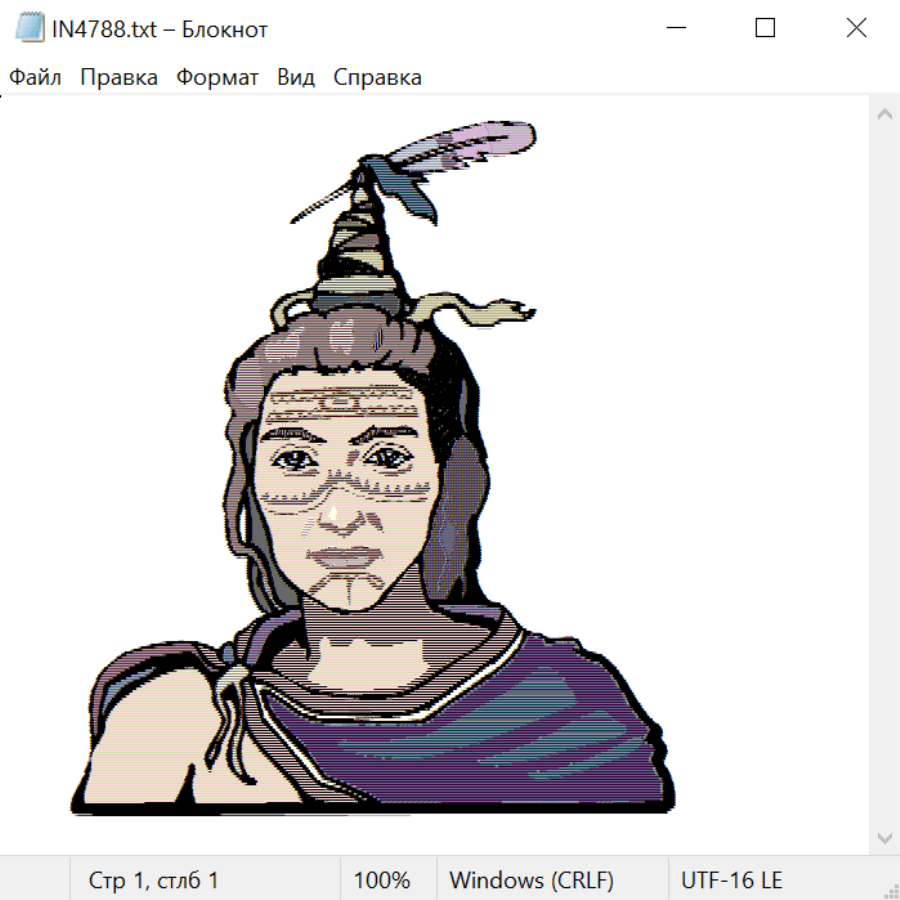This screenshot has height=900, width=900.
Task: Click the resize grip in the window corner
Action: coord(891,891)
